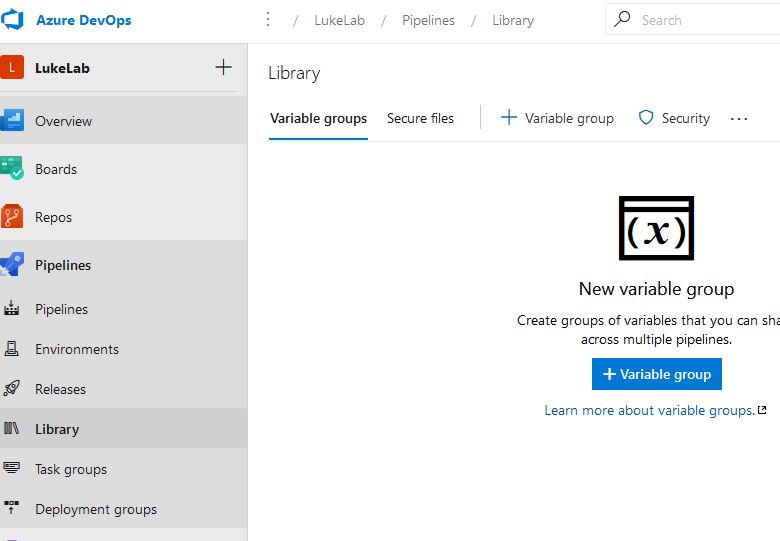Click the Deployment groups icon
Viewport: 780px width, 541px height.
(x=11, y=508)
